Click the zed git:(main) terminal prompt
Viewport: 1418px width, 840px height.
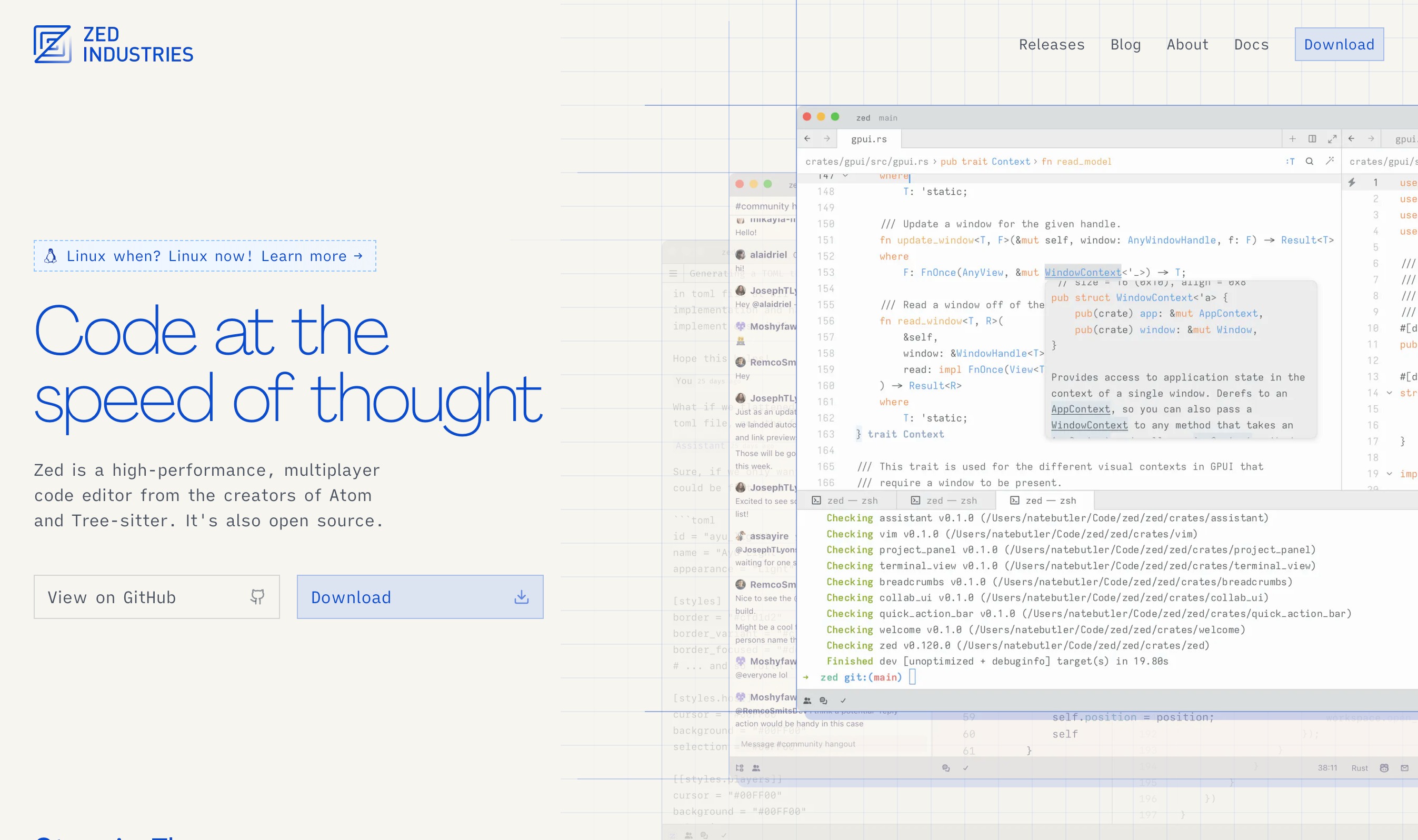pos(861,677)
